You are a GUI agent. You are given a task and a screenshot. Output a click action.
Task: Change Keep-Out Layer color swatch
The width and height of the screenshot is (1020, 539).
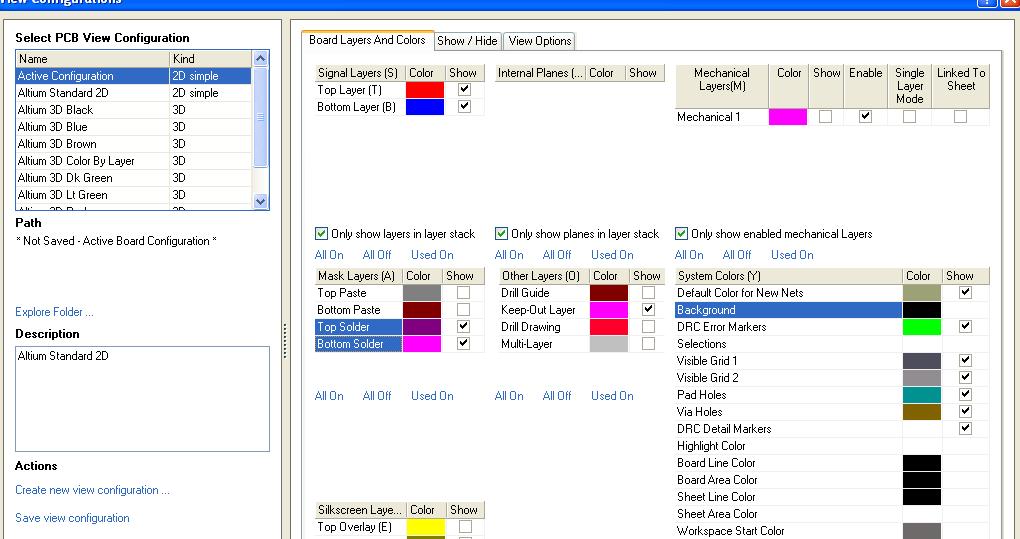609,309
